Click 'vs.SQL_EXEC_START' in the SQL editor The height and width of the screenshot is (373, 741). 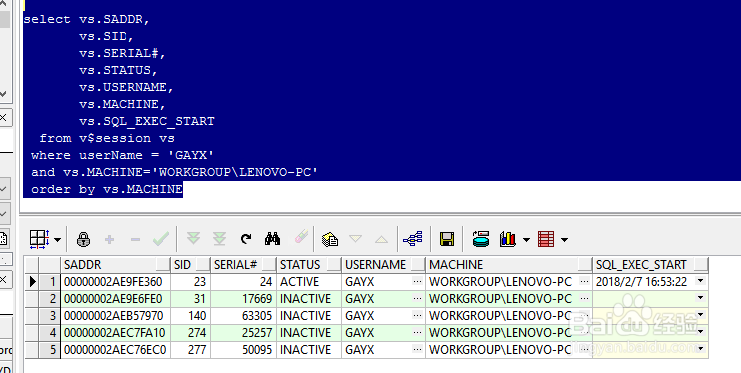(147, 121)
